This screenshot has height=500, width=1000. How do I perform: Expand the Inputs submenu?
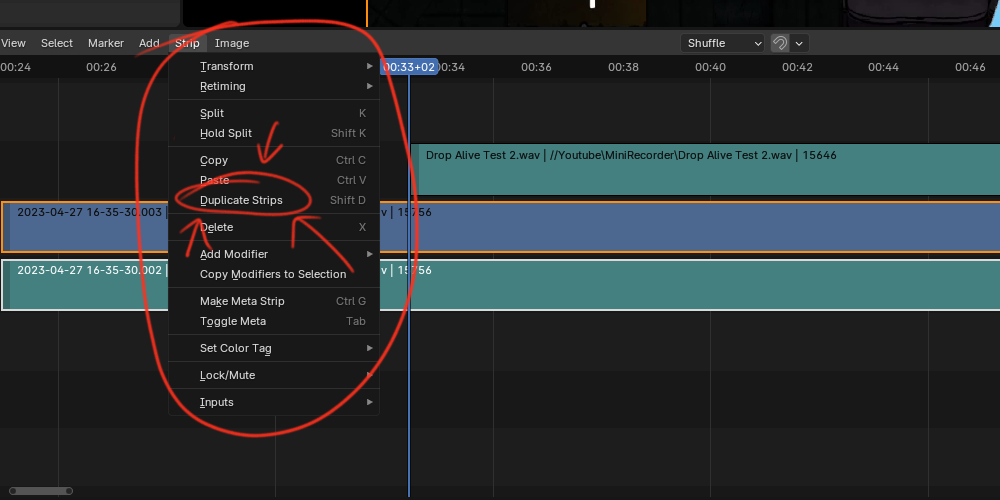pyautogui.click(x=274, y=402)
